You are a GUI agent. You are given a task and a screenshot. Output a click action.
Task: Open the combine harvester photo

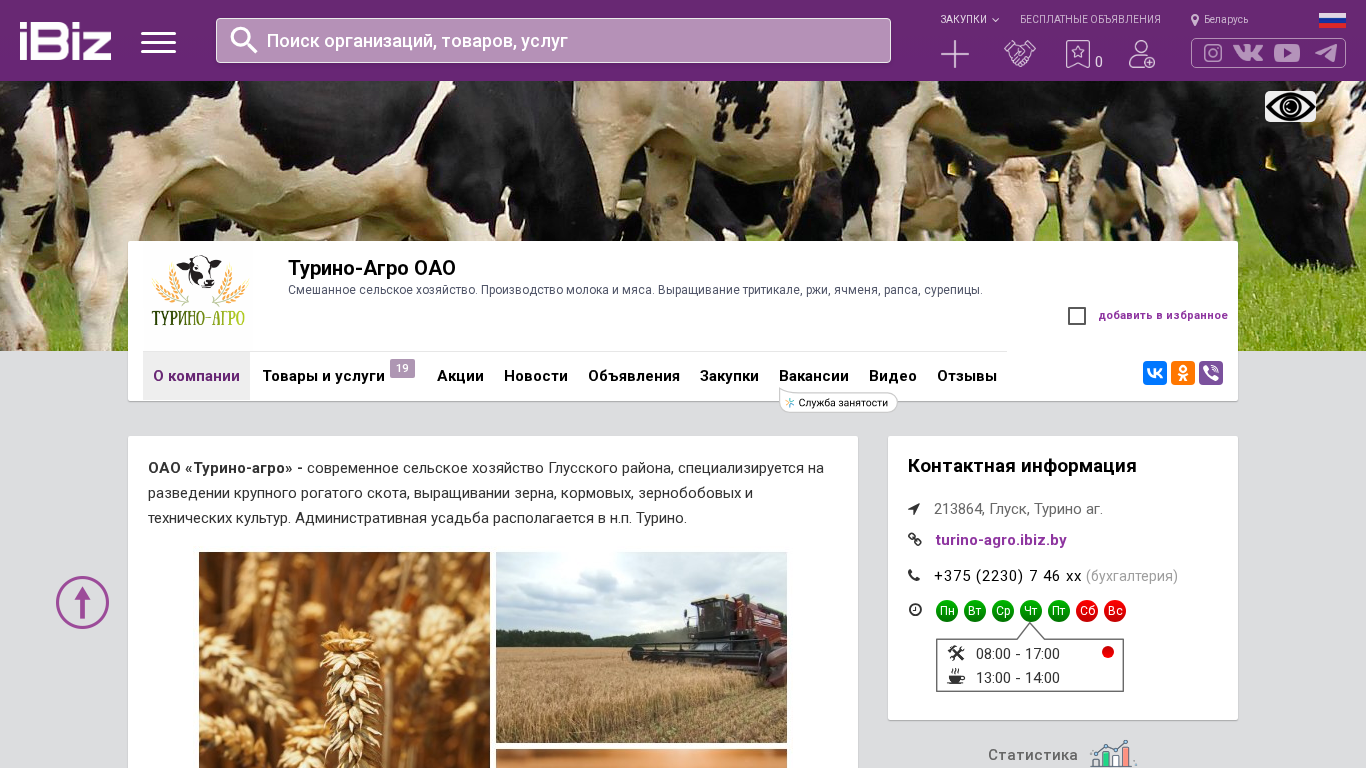tap(641, 647)
